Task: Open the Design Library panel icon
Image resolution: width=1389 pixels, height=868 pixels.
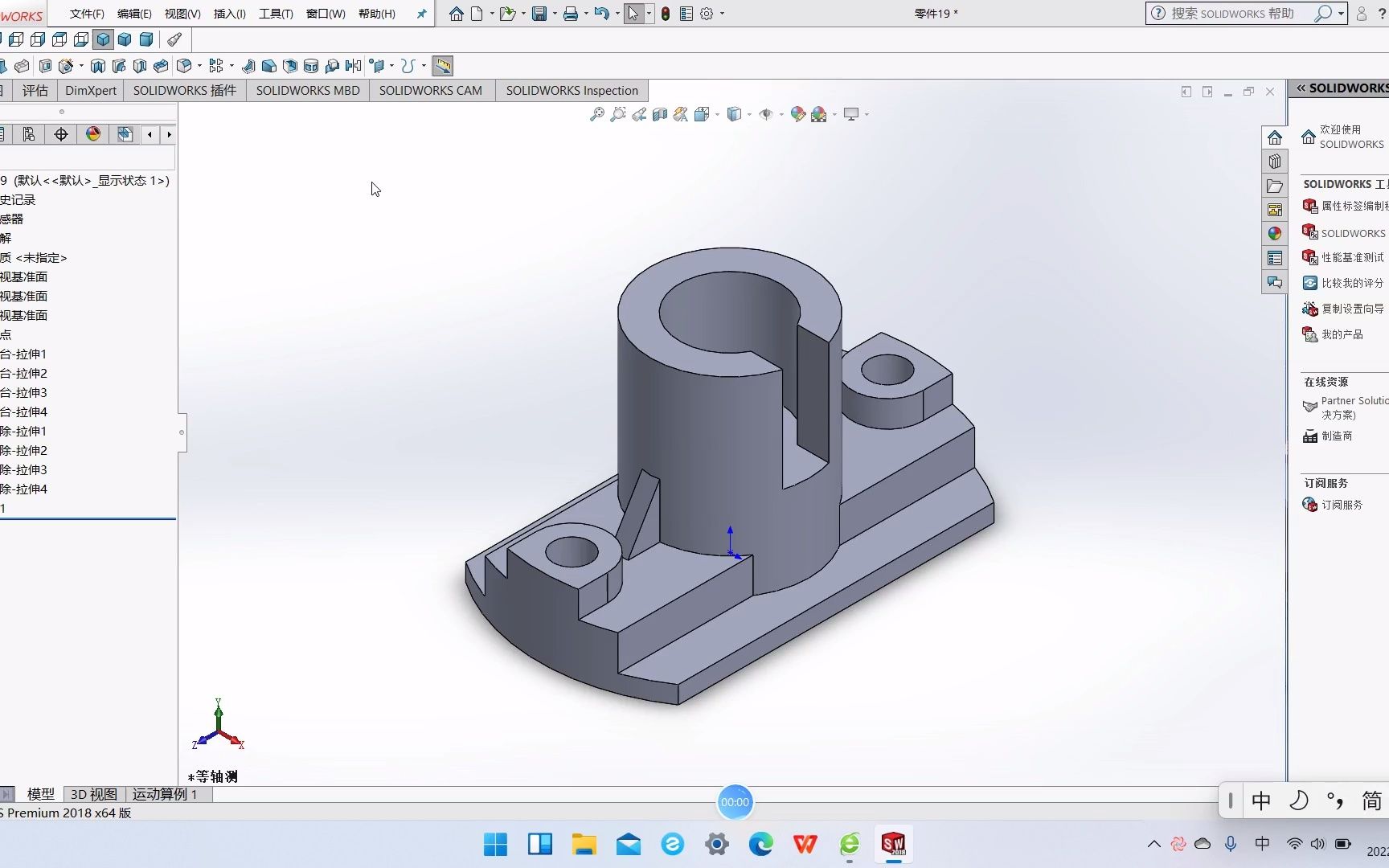Action: (1274, 161)
